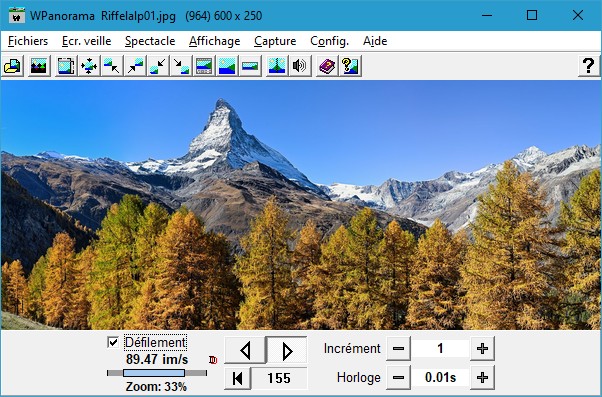The image size is (602, 397).
Task: Click the small red icon beside speed readout
Action: coord(213,360)
